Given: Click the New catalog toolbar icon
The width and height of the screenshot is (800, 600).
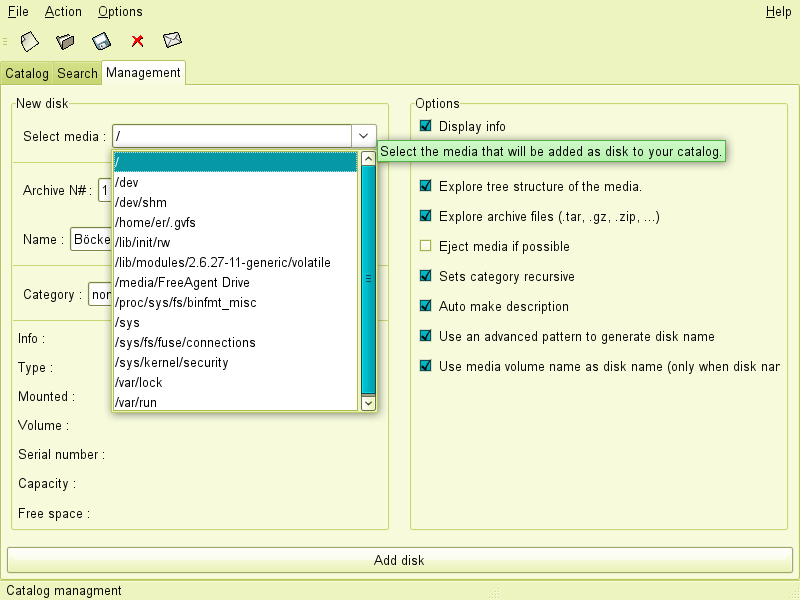Looking at the screenshot, I should (x=30, y=41).
